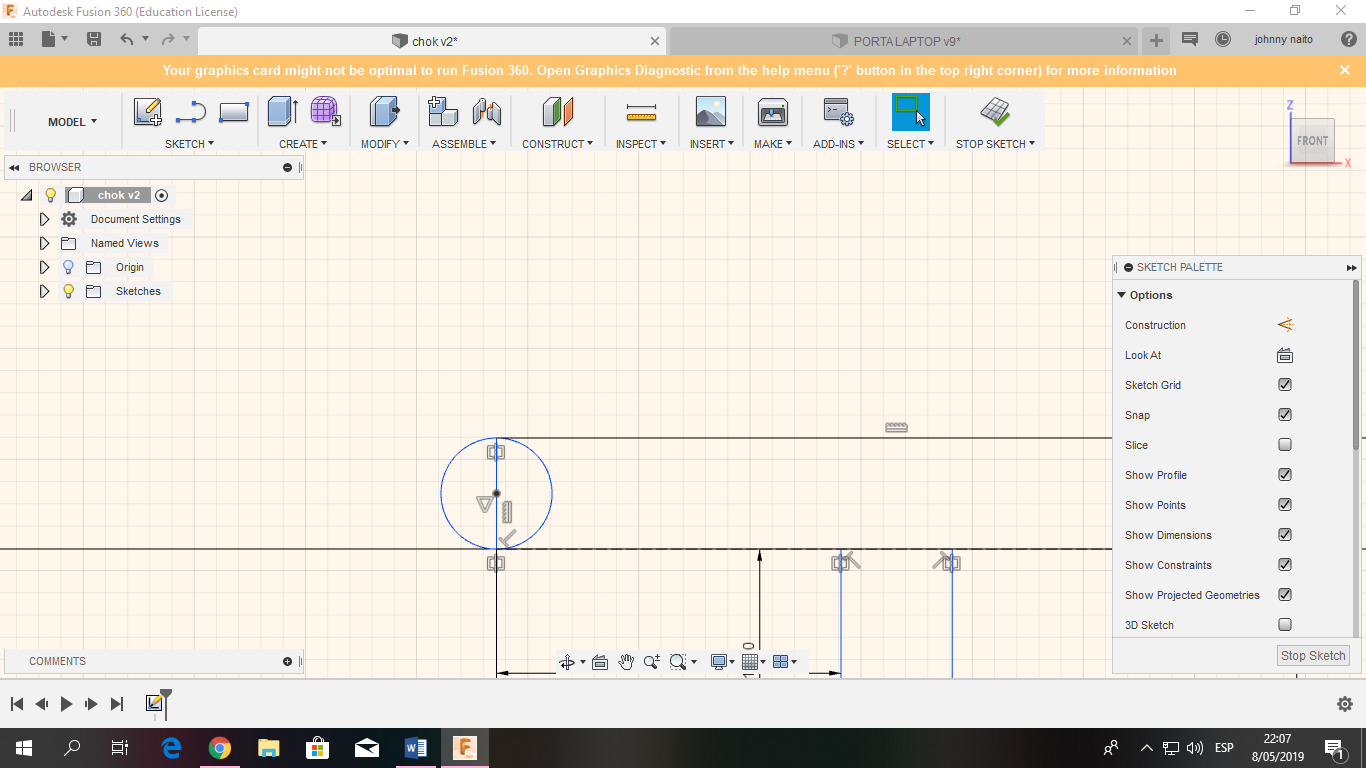Toggle Show Constraints checkbox

(x=1285, y=565)
